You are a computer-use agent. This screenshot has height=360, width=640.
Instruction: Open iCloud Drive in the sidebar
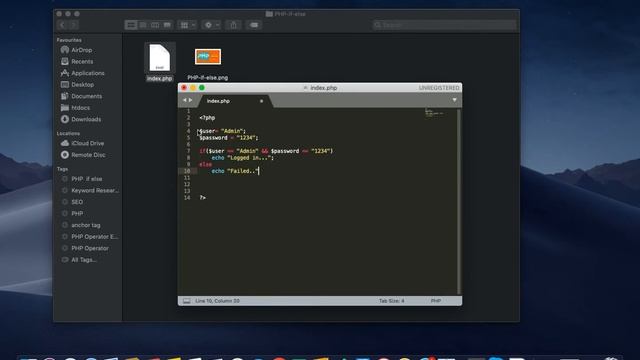coord(87,144)
